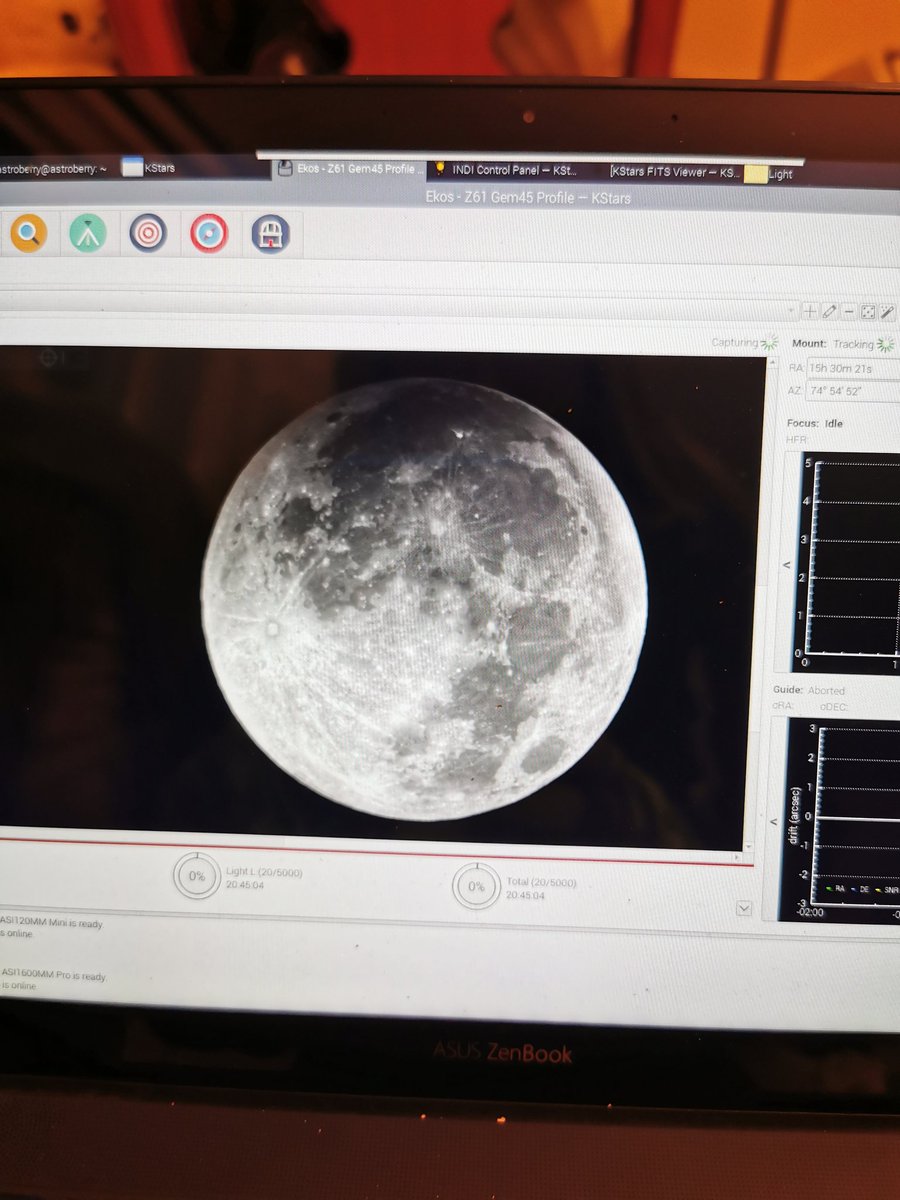The height and width of the screenshot is (1200, 900).
Task: Click the mount AZ value field
Action: point(855,391)
